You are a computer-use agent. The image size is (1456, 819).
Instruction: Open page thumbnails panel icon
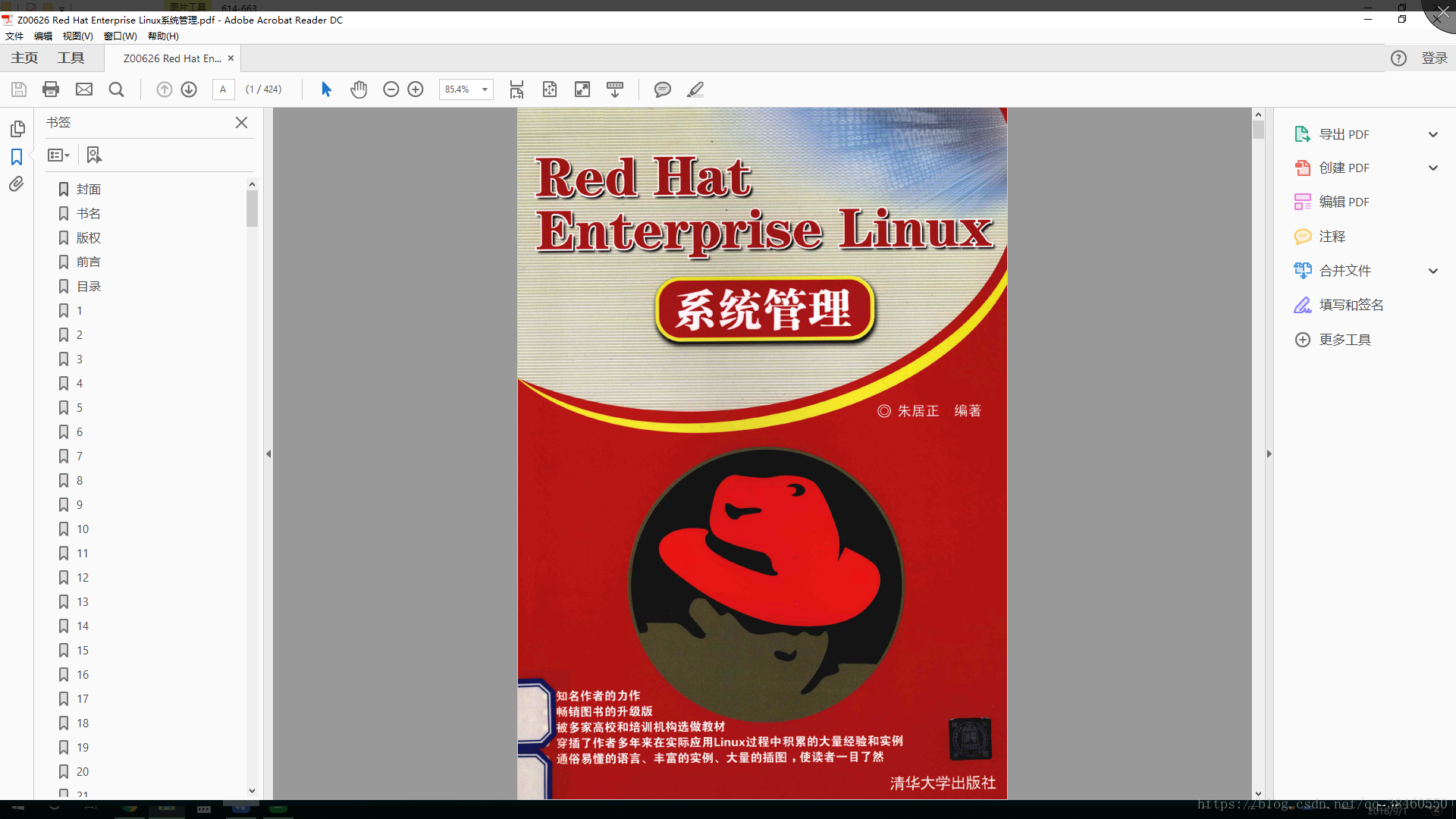coord(17,129)
